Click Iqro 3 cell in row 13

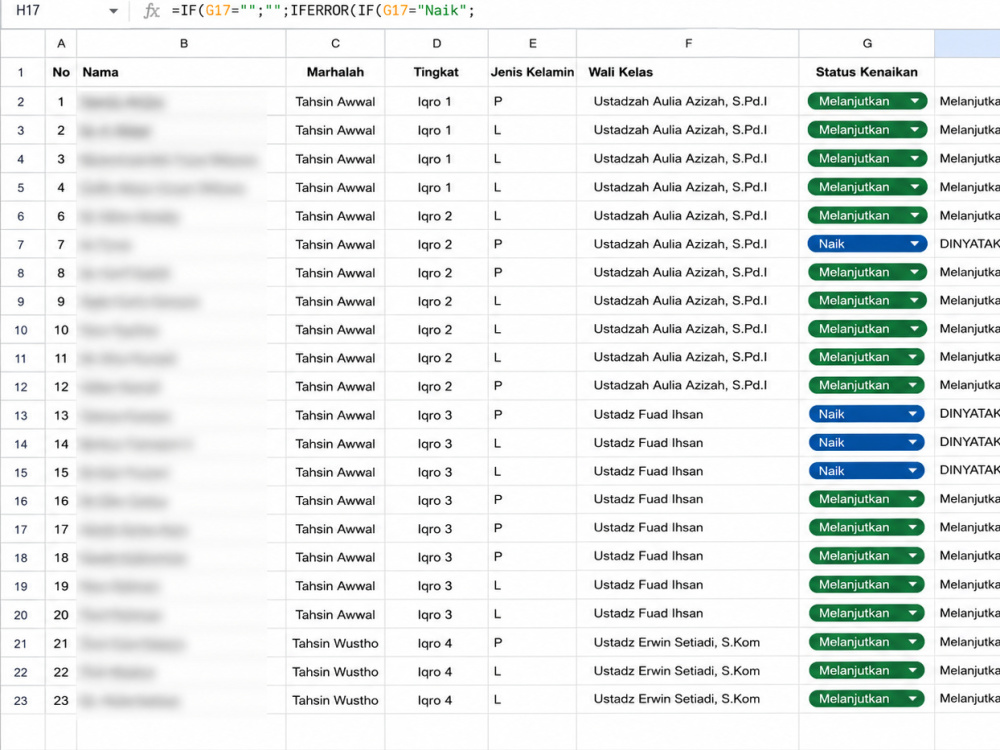pos(436,415)
